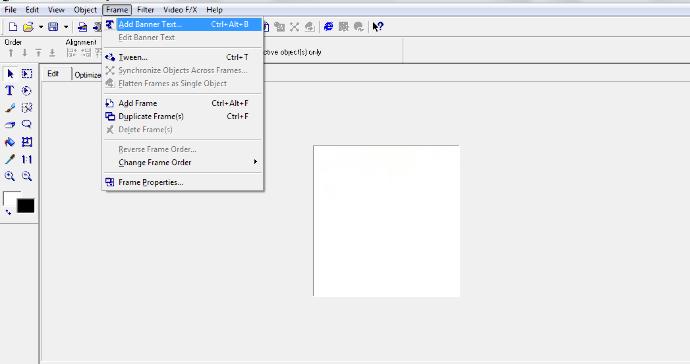Click the white canvas frame area
Screen dimensions: 690x364
386,221
